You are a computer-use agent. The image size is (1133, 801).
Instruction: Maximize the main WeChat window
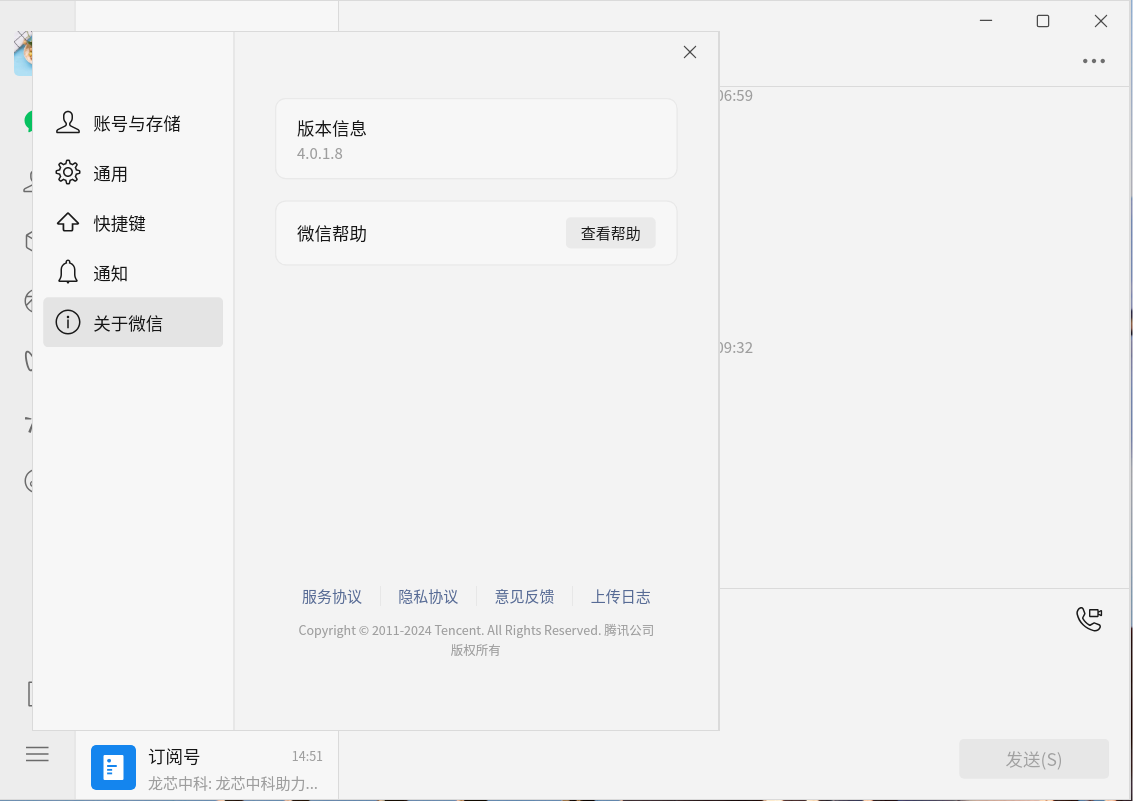(1043, 21)
